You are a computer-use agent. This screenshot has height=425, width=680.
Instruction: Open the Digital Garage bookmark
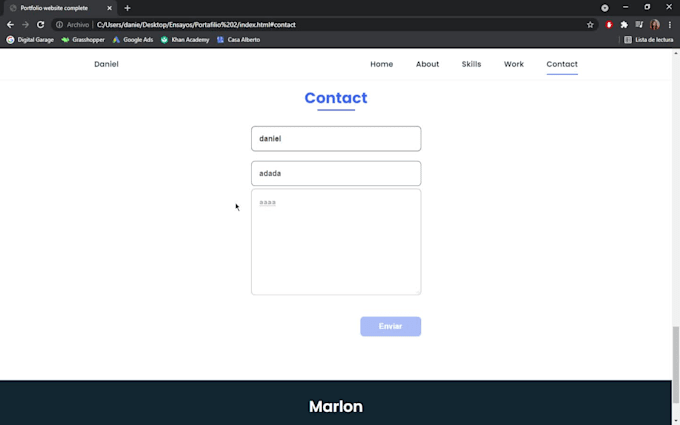[x=30, y=39]
